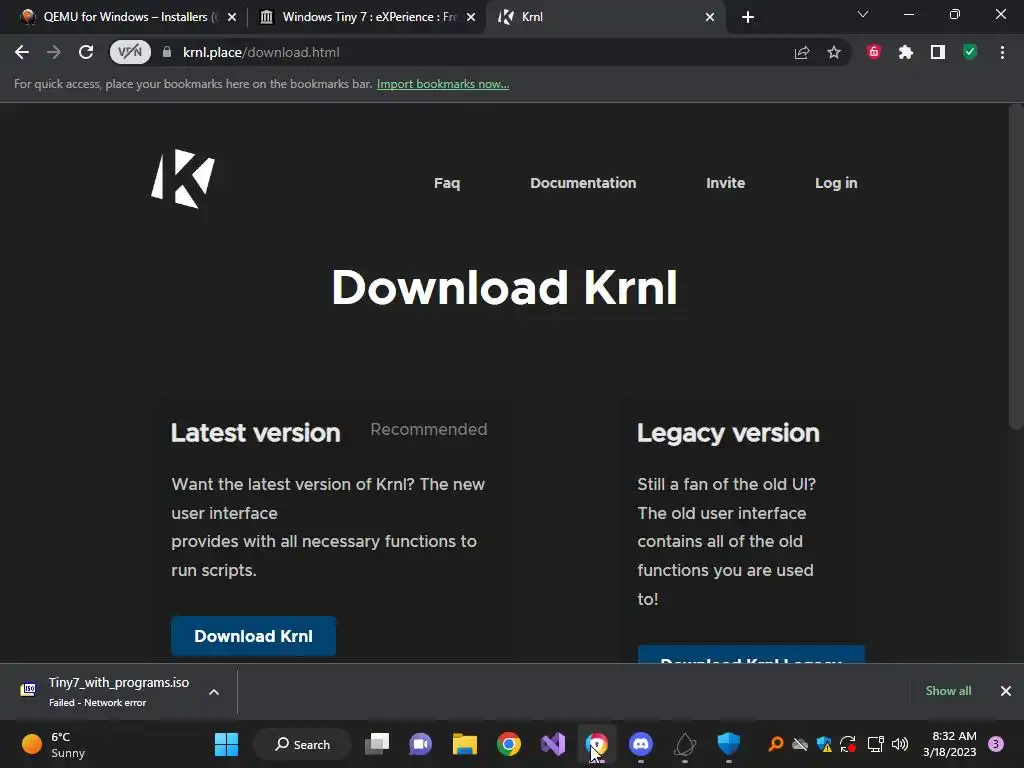Image resolution: width=1024 pixels, height=768 pixels.
Task: Open the red lock extension icon
Action: [x=874, y=52]
